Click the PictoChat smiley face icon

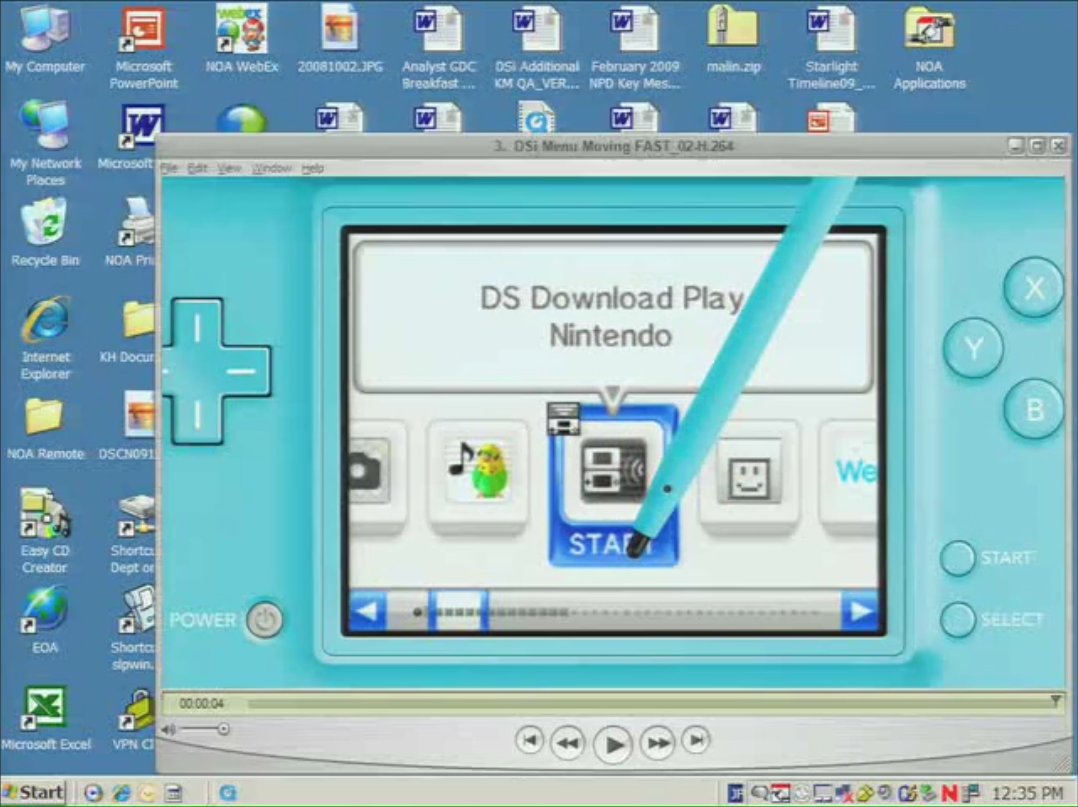pyautogui.click(x=749, y=473)
